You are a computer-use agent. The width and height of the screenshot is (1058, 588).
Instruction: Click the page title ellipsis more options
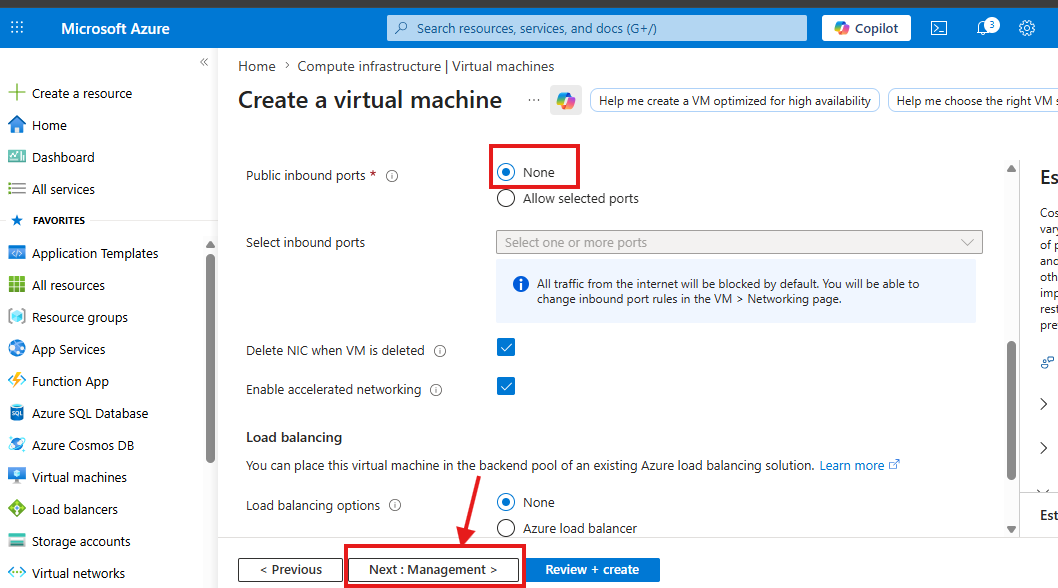click(534, 100)
